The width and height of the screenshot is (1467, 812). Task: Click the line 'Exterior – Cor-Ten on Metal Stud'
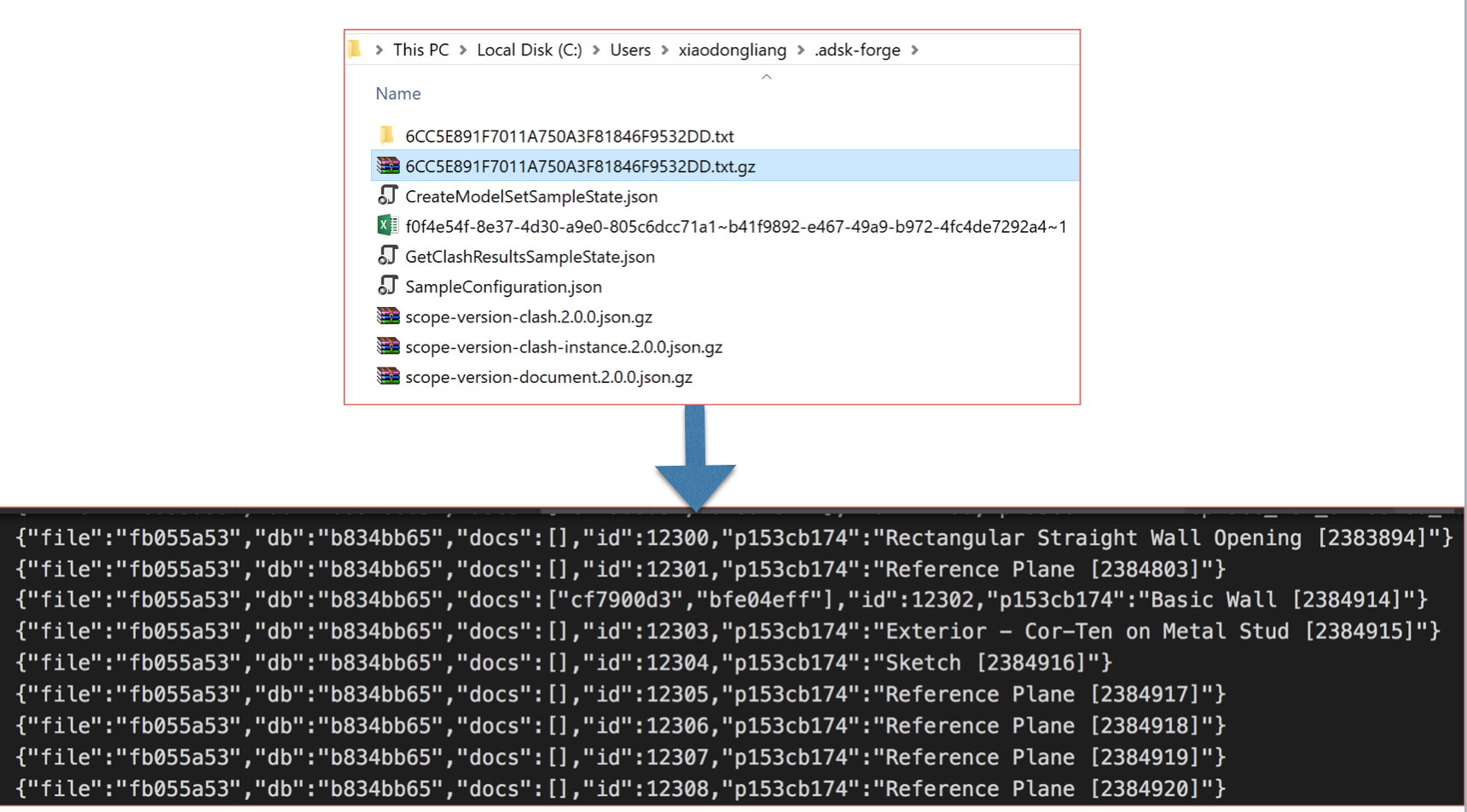[x=728, y=632]
